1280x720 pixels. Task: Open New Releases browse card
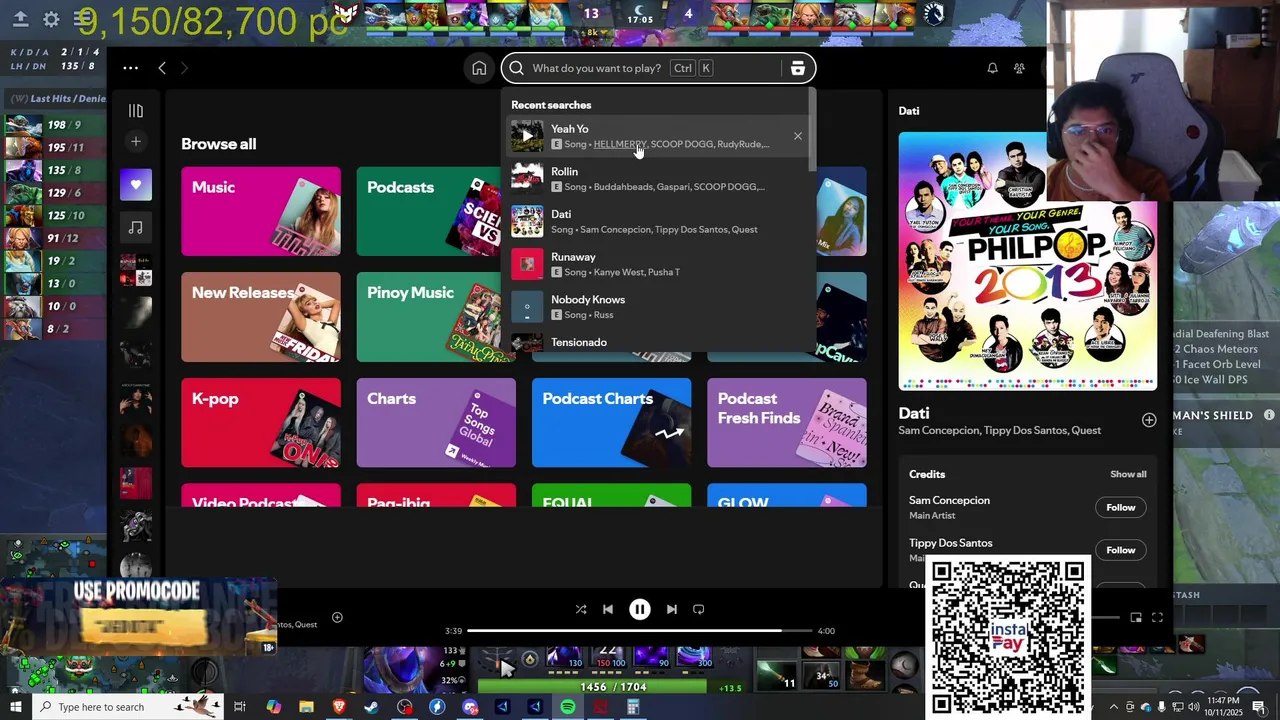pyautogui.click(x=261, y=317)
